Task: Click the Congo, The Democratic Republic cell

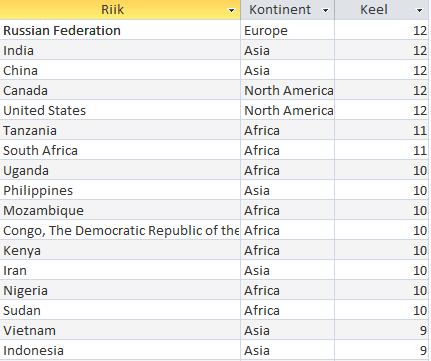Action: click(x=120, y=230)
